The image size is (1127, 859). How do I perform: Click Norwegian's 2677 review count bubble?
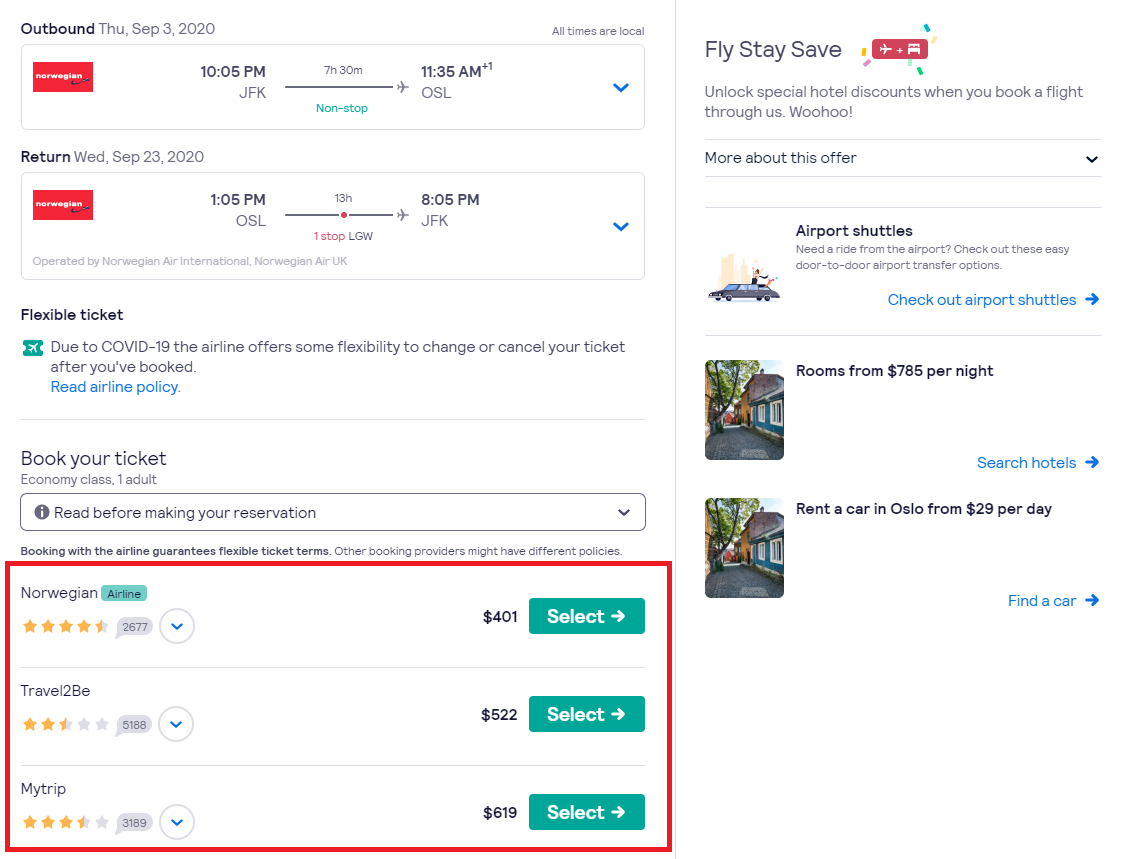coord(134,627)
